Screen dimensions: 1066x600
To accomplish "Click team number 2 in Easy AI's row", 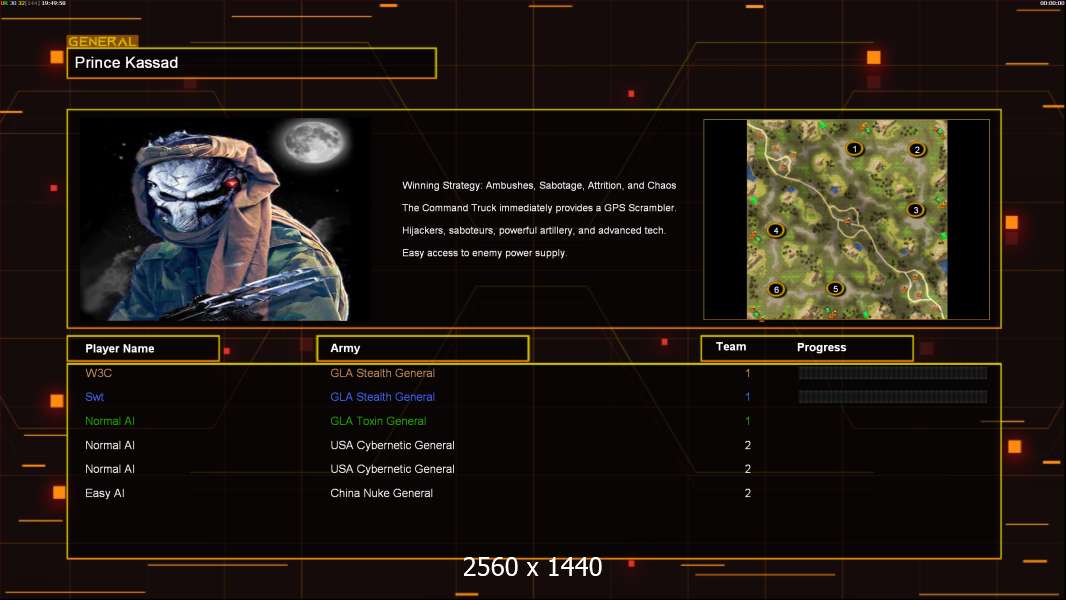I will (747, 493).
